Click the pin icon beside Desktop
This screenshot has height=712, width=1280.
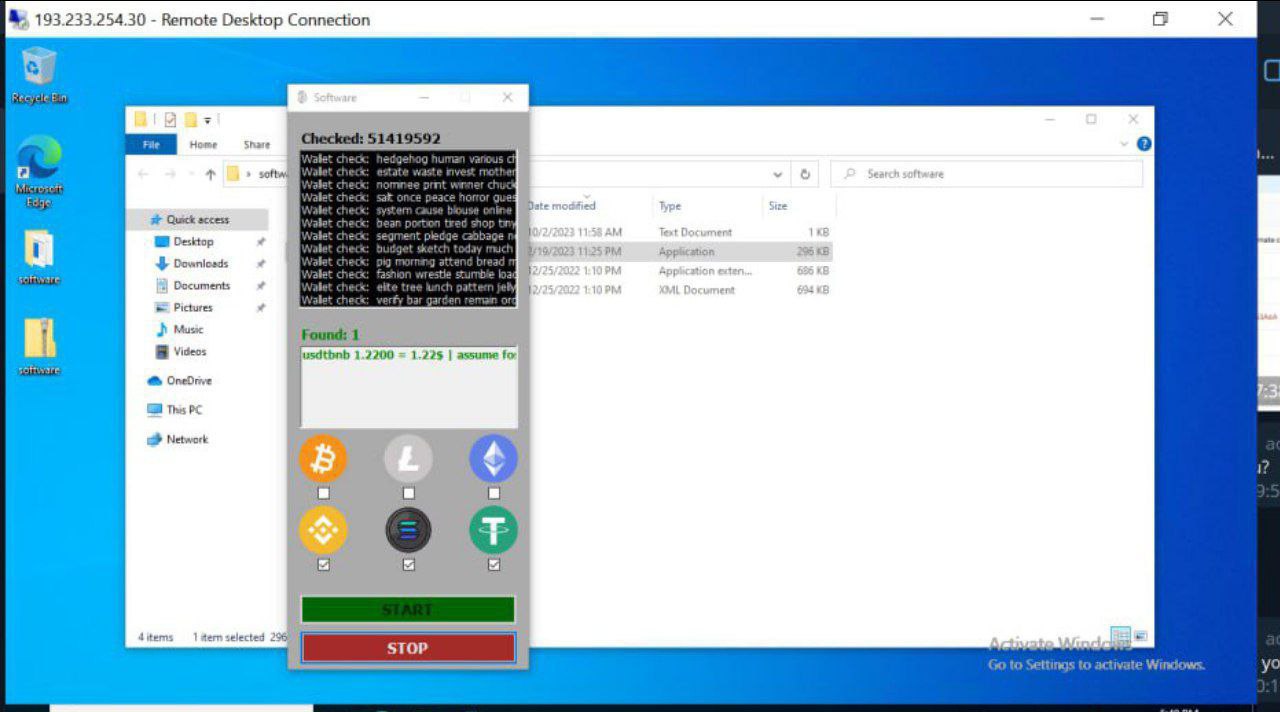coord(261,242)
